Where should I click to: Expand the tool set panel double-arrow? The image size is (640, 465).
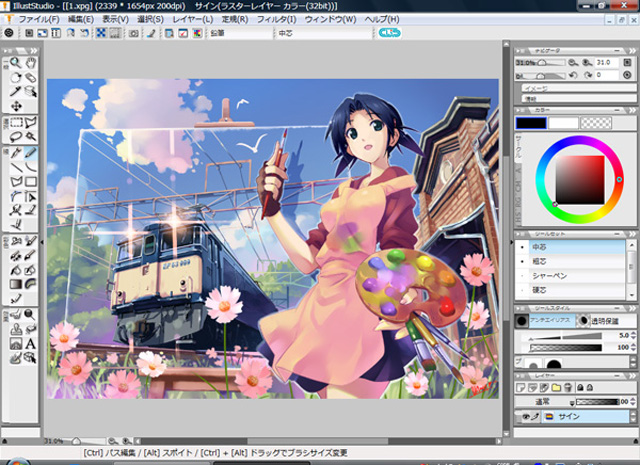point(632,234)
